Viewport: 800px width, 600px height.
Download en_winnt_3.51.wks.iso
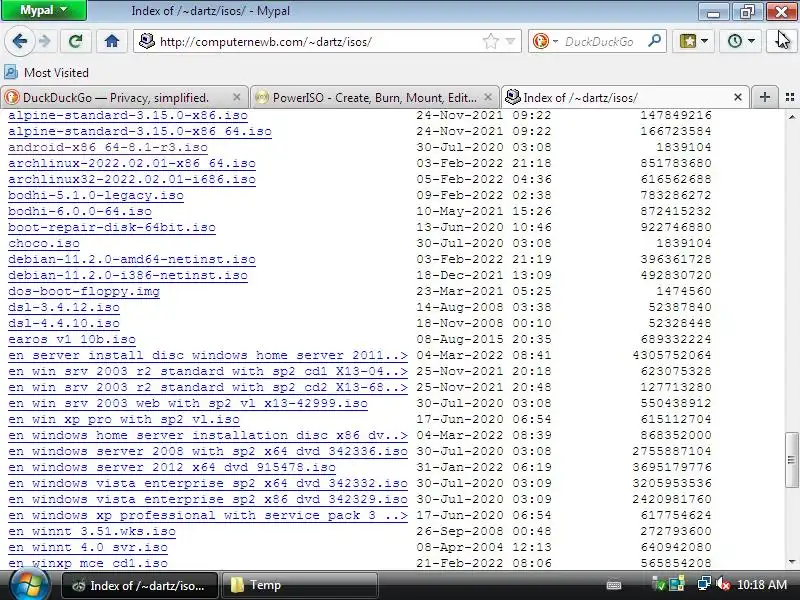coord(92,531)
